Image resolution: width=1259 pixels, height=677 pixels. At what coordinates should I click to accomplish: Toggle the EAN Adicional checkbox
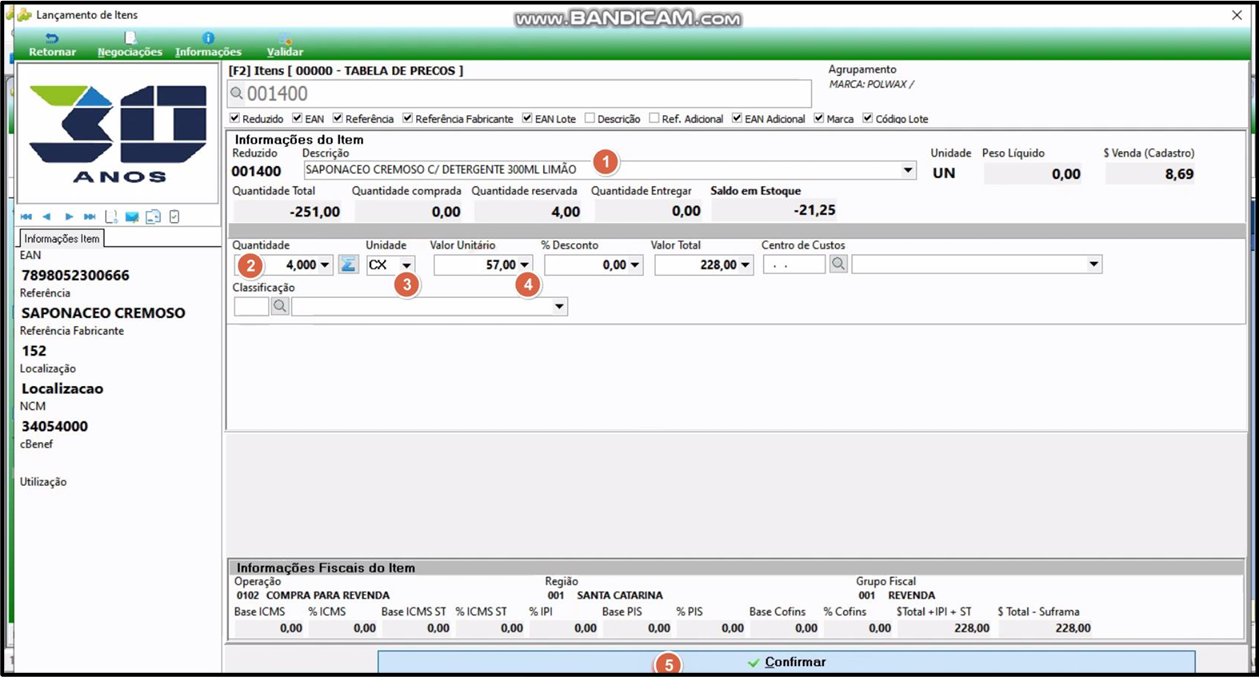737,118
